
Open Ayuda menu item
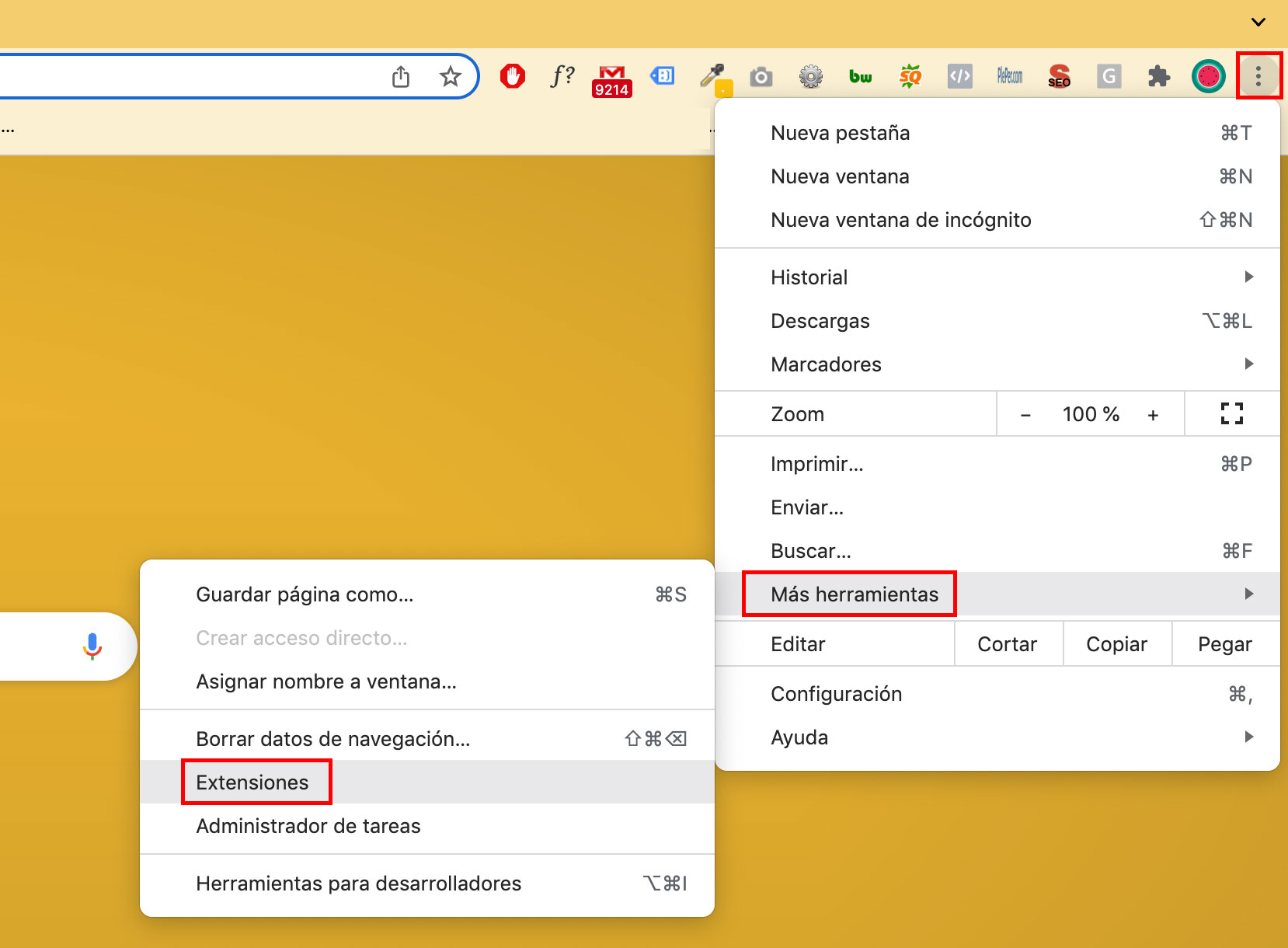point(997,737)
